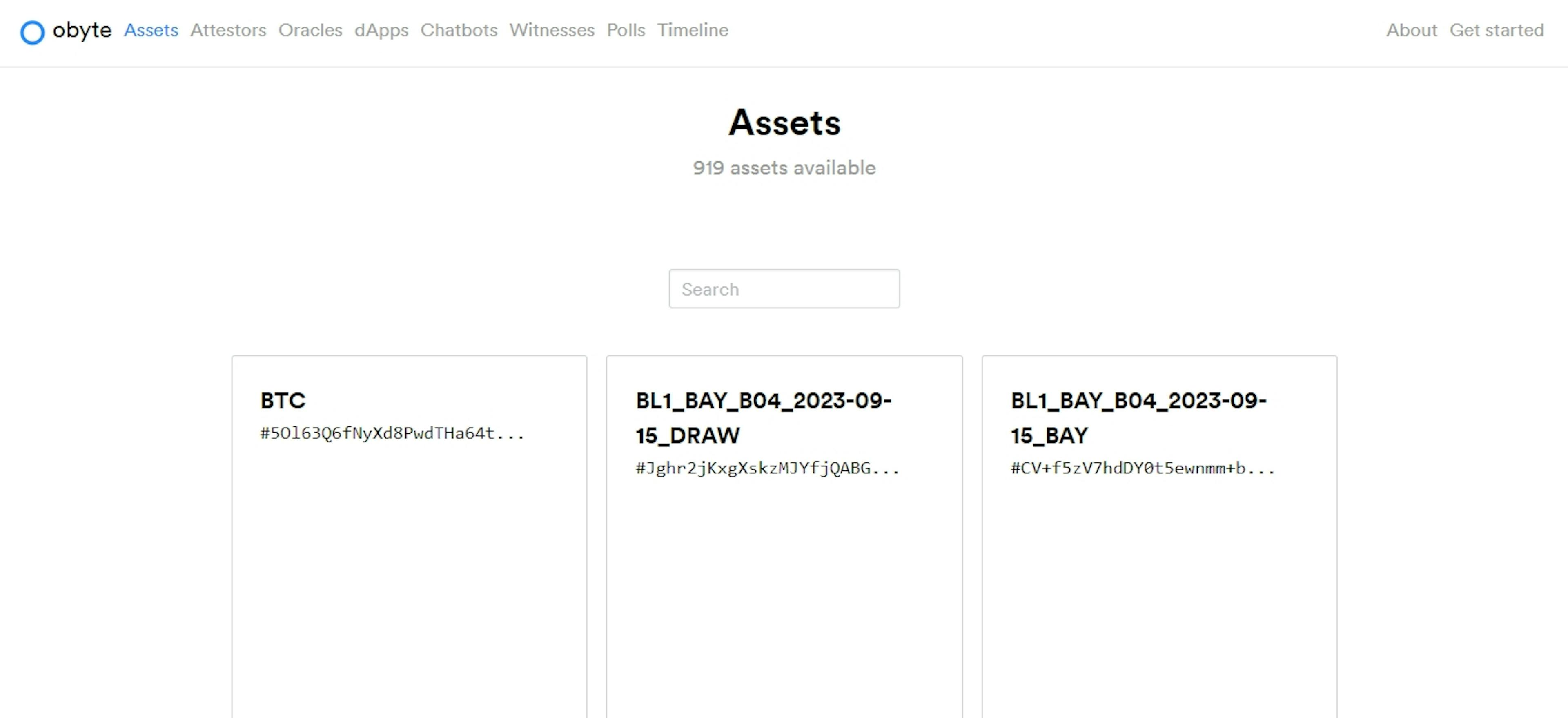
Task: Click the Assets page heading
Action: [x=784, y=123]
